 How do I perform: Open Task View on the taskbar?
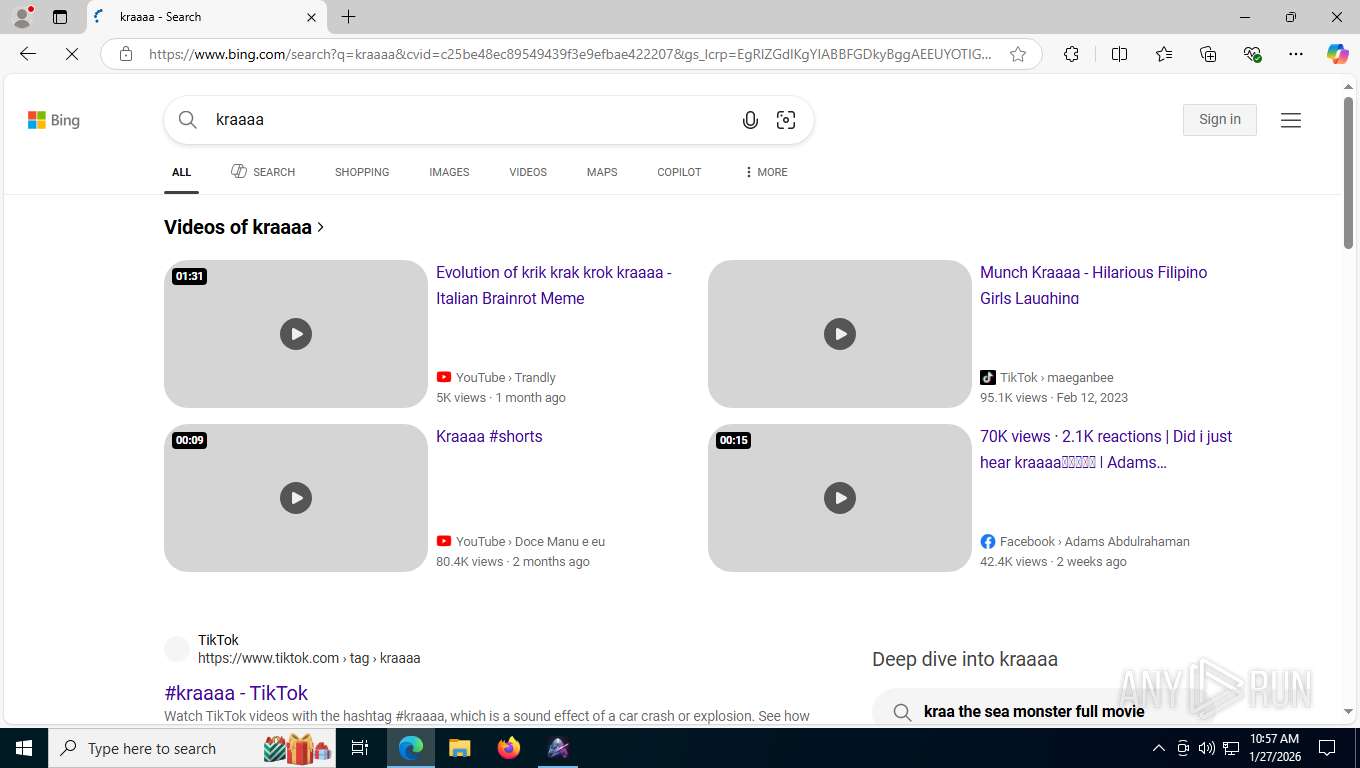click(360, 748)
